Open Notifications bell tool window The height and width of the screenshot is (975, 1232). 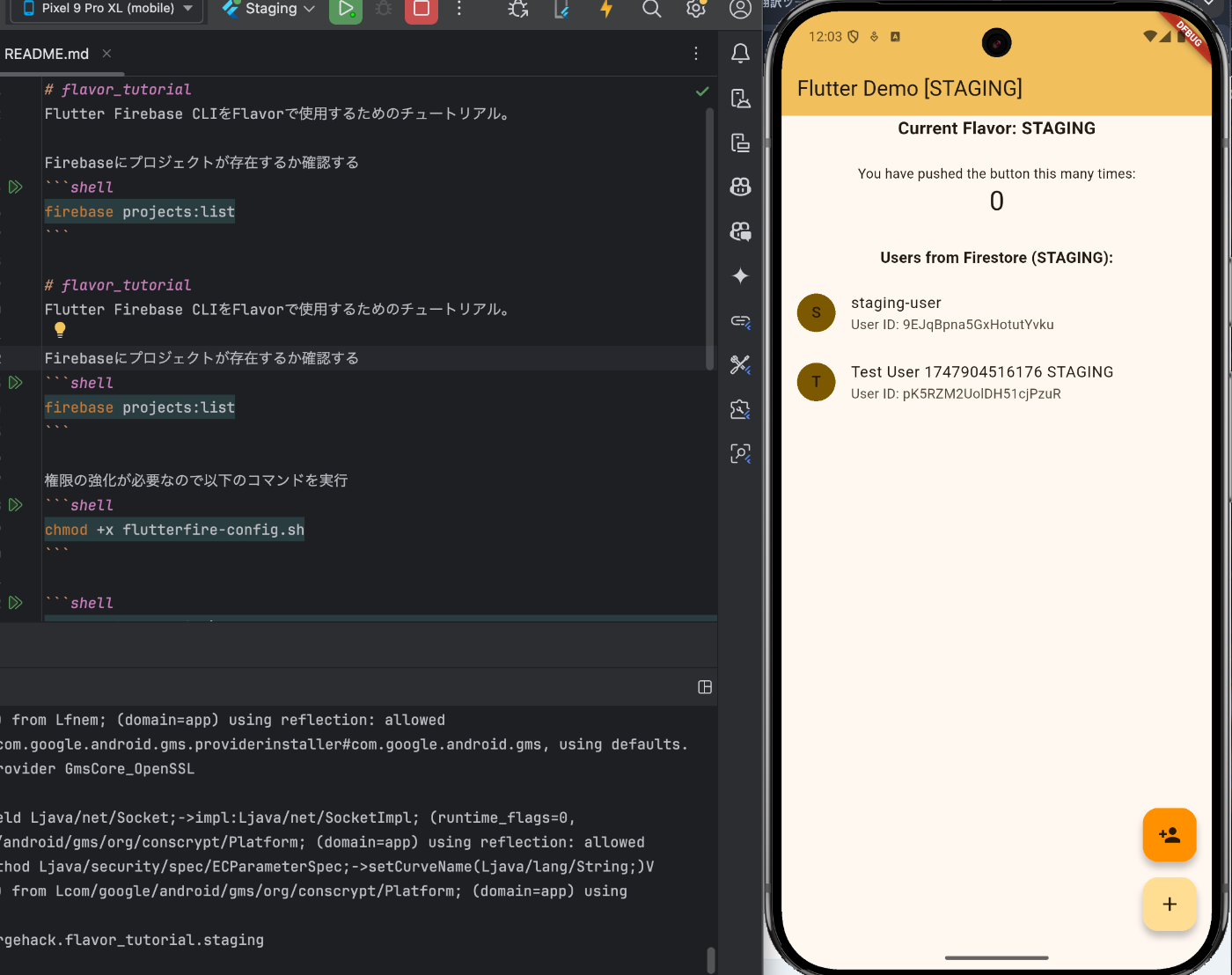[741, 54]
